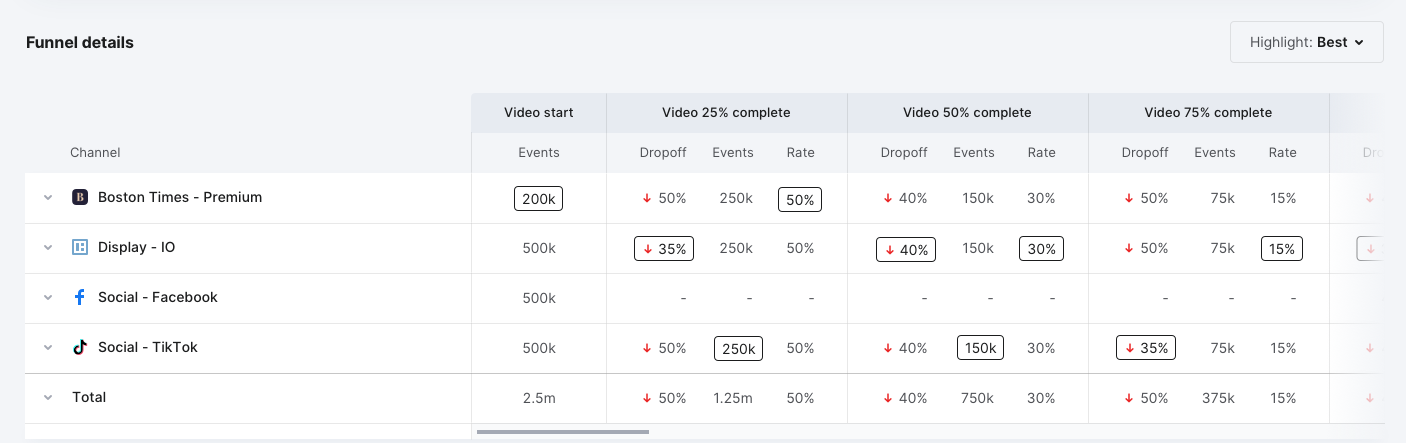Open the Highlight: Best dropdown
This screenshot has height=443, width=1406.
click(x=1307, y=42)
